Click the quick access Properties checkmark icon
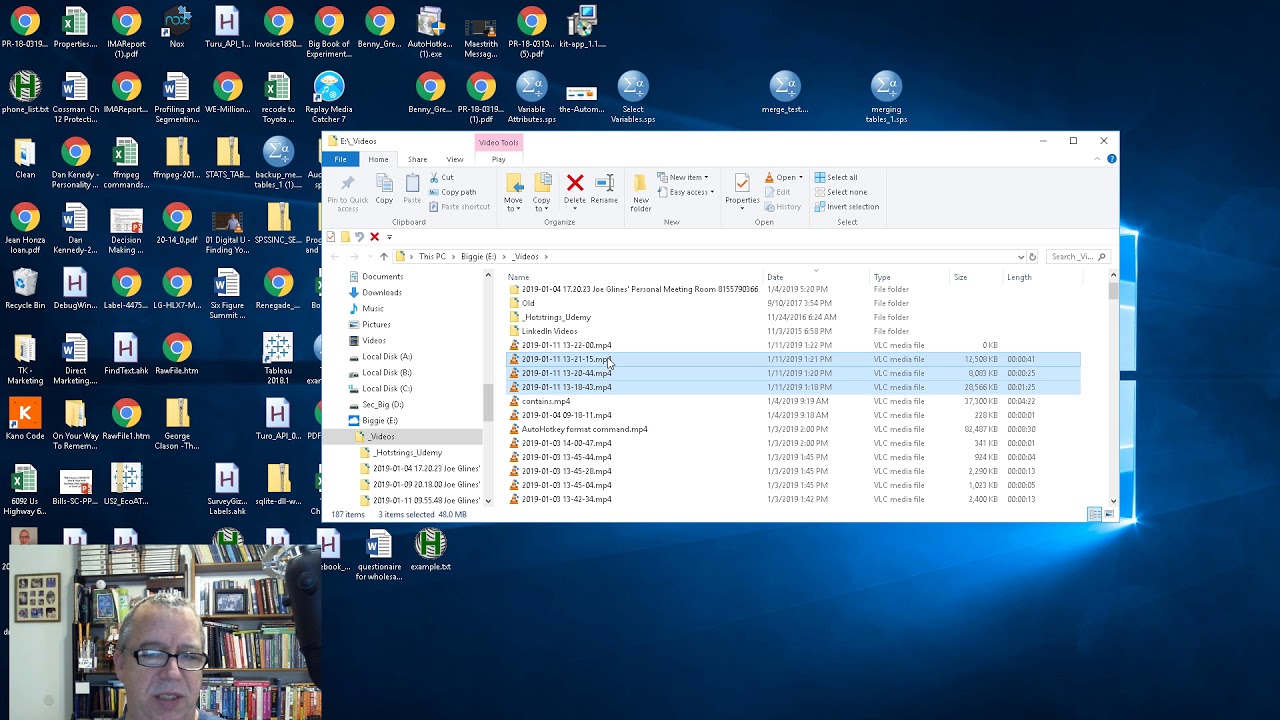This screenshot has height=720, width=1280. click(x=331, y=237)
